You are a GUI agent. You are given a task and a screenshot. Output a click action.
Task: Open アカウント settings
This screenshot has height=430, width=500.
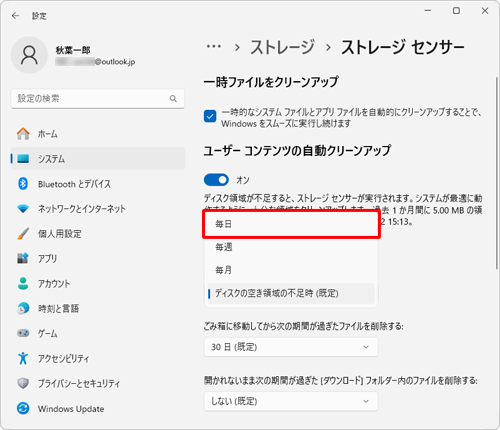(97, 283)
